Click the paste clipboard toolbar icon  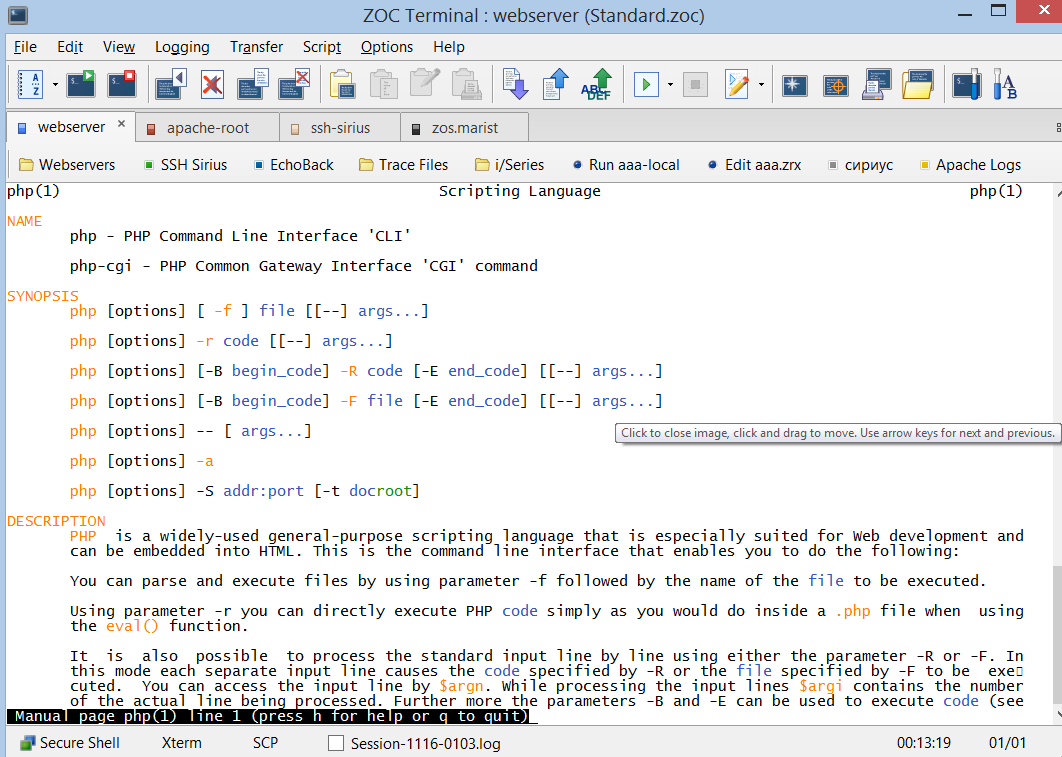tap(342, 85)
